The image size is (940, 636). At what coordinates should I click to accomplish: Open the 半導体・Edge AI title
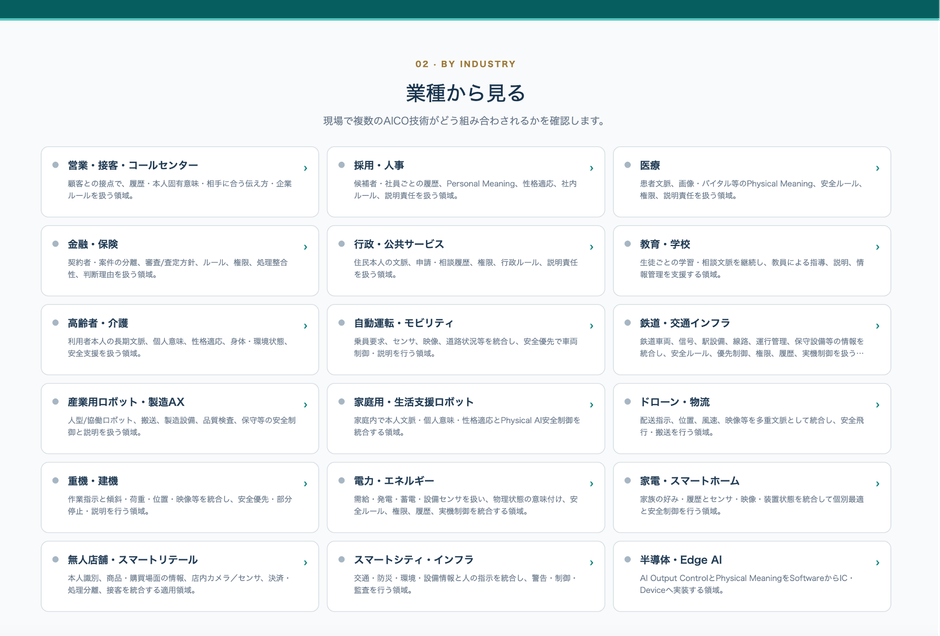click(x=680, y=560)
